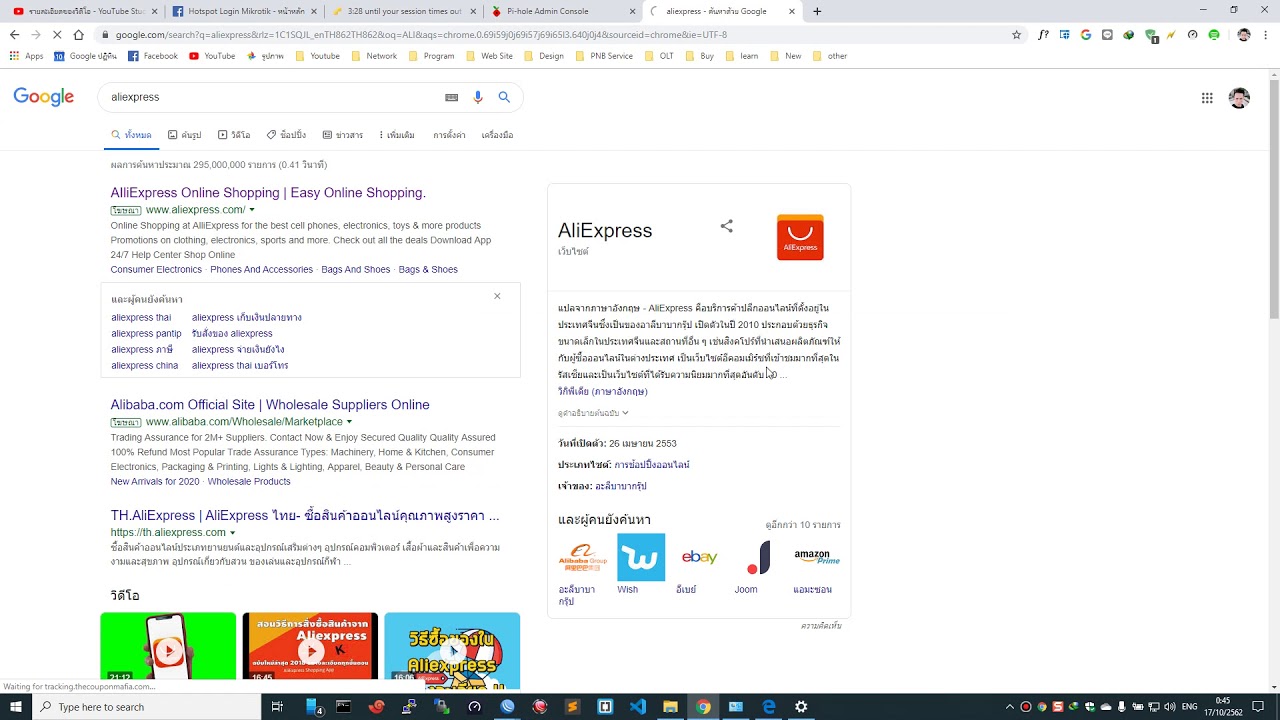Open Wholesale Products sitelink
Image resolution: width=1280 pixels, height=720 pixels.
tap(249, 482)
